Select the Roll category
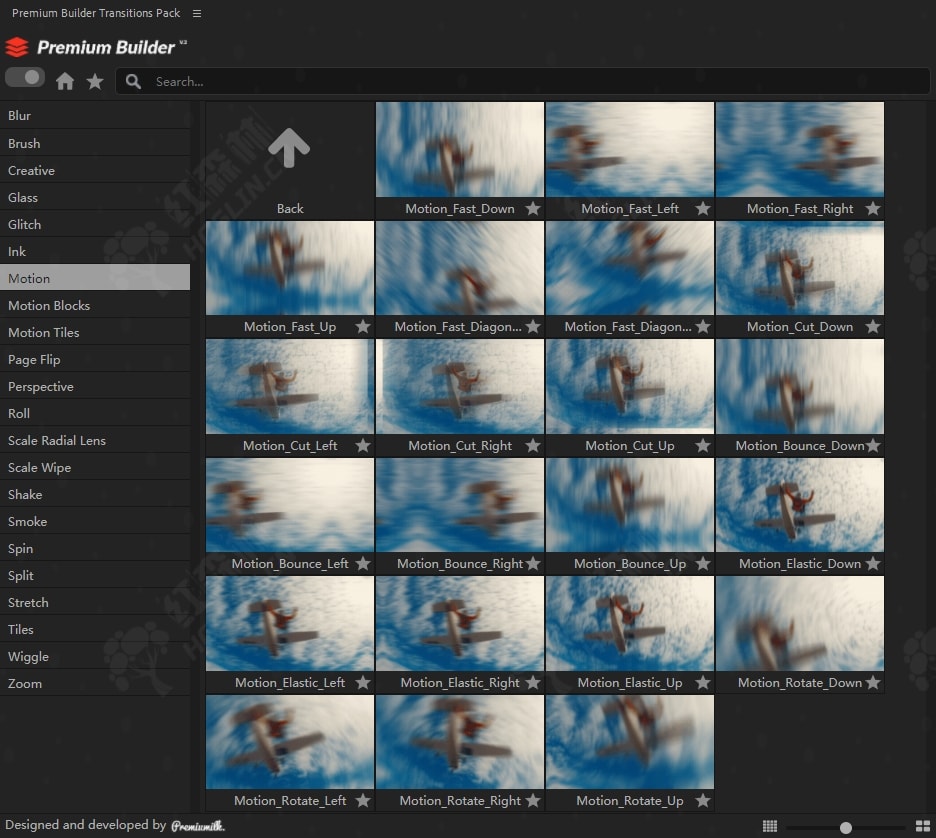Screen dimensions: 936x838 [x=95, y=414]
